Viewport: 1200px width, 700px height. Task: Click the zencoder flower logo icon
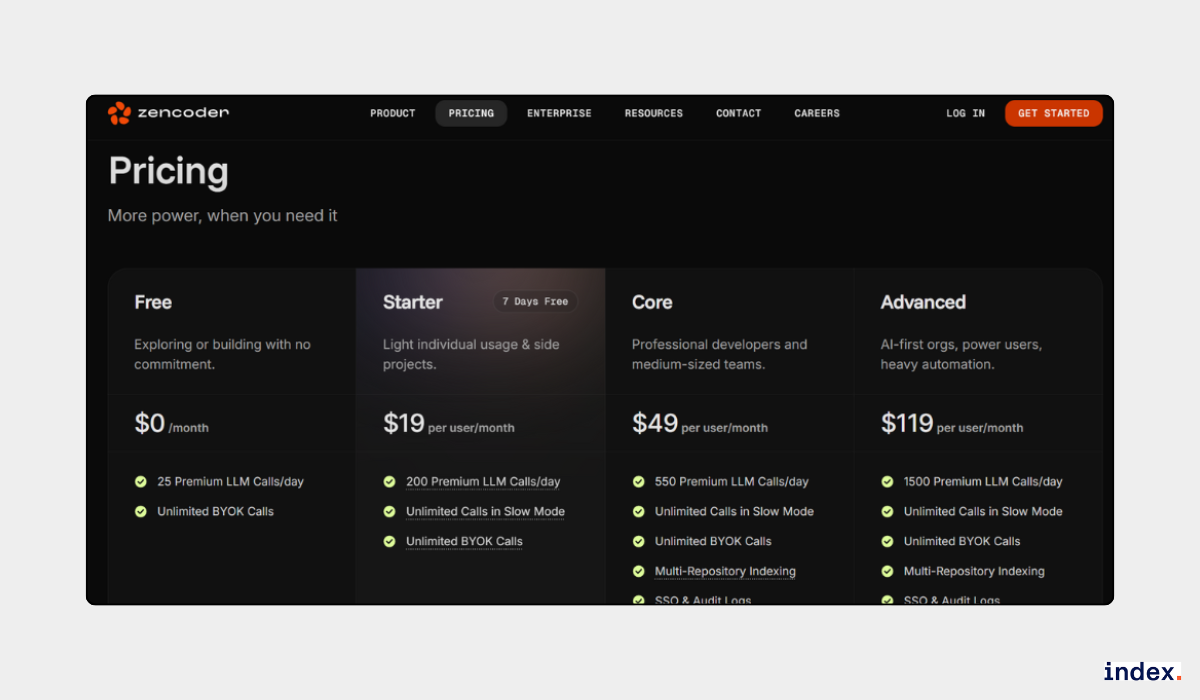pos(119,113)
